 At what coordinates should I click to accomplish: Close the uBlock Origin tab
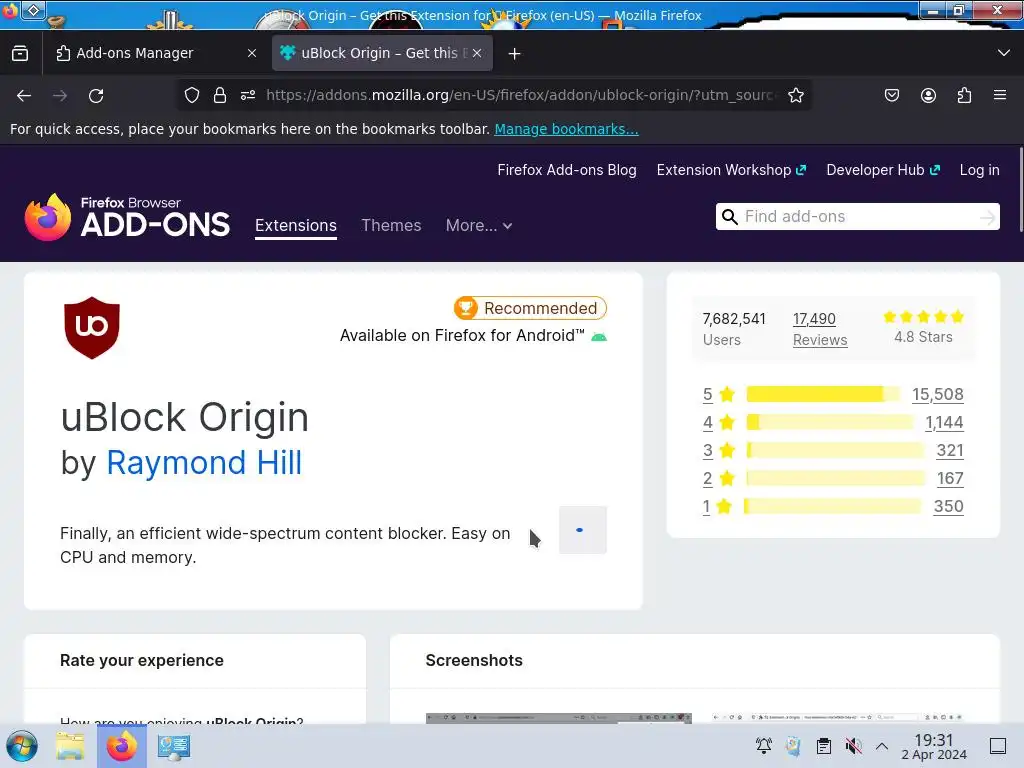(477, 53)
